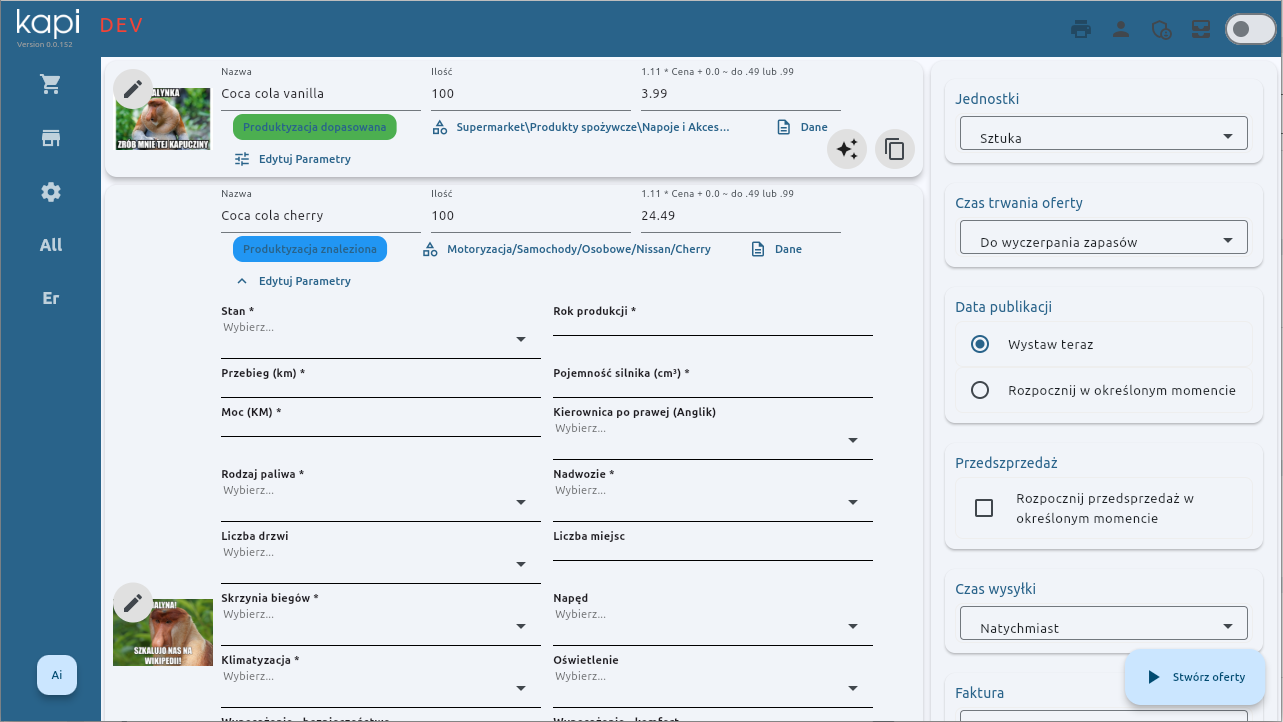This screenshot has height=722, width=1283.
Task: Click the category icon beside the Motoryzacja path
Action: (430, 249)
